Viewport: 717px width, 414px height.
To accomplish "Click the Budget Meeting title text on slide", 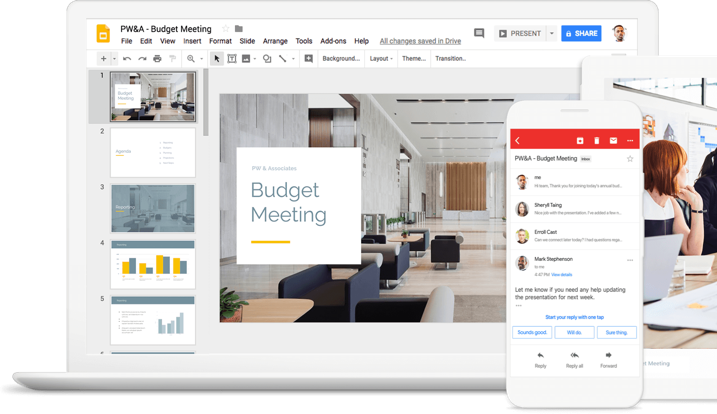I will [x=289, y=202].
